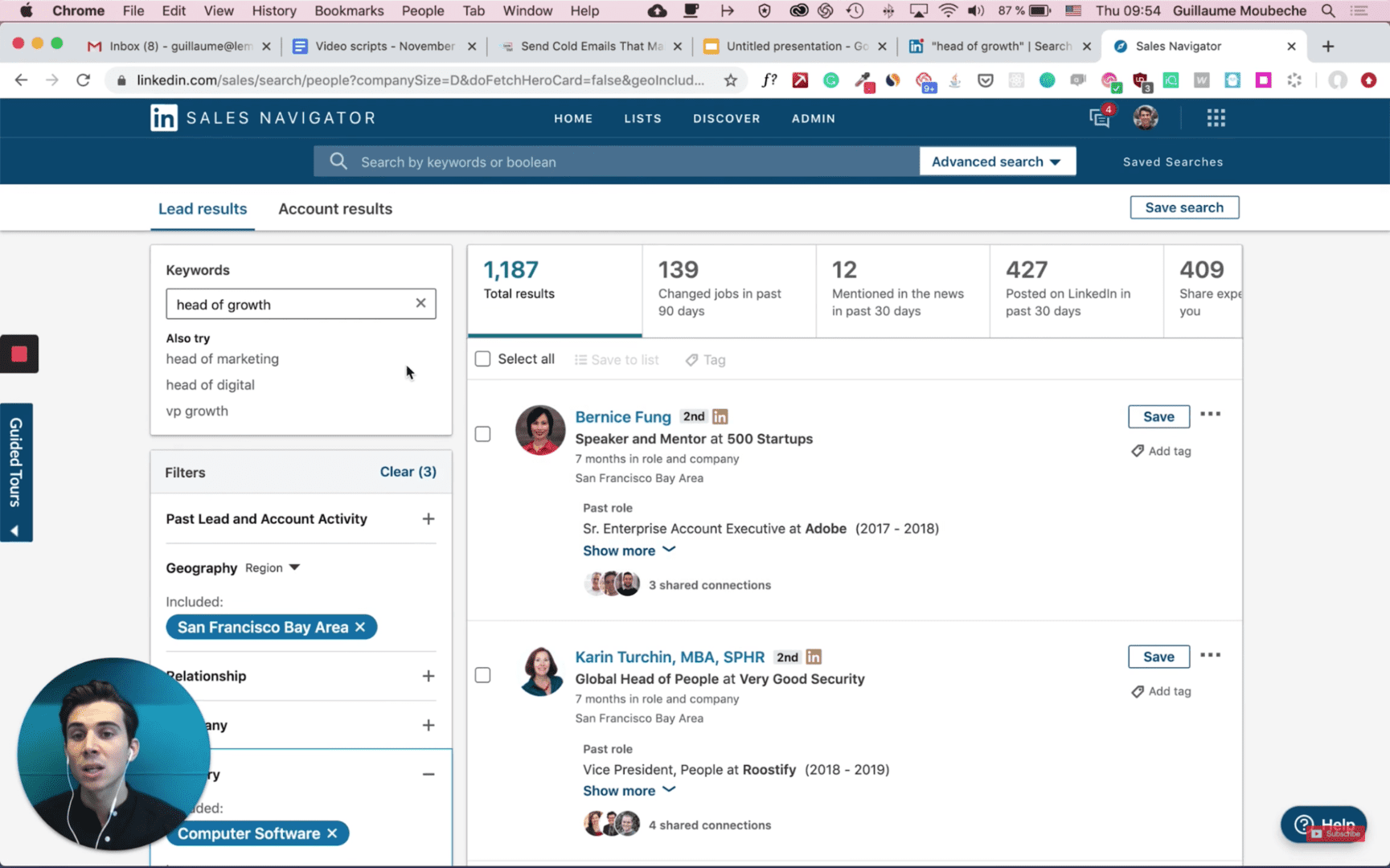Viewport: 1390px width, 868px height.
Task: Expand Show more under Bernice Fung's past role
Action: 629,550
